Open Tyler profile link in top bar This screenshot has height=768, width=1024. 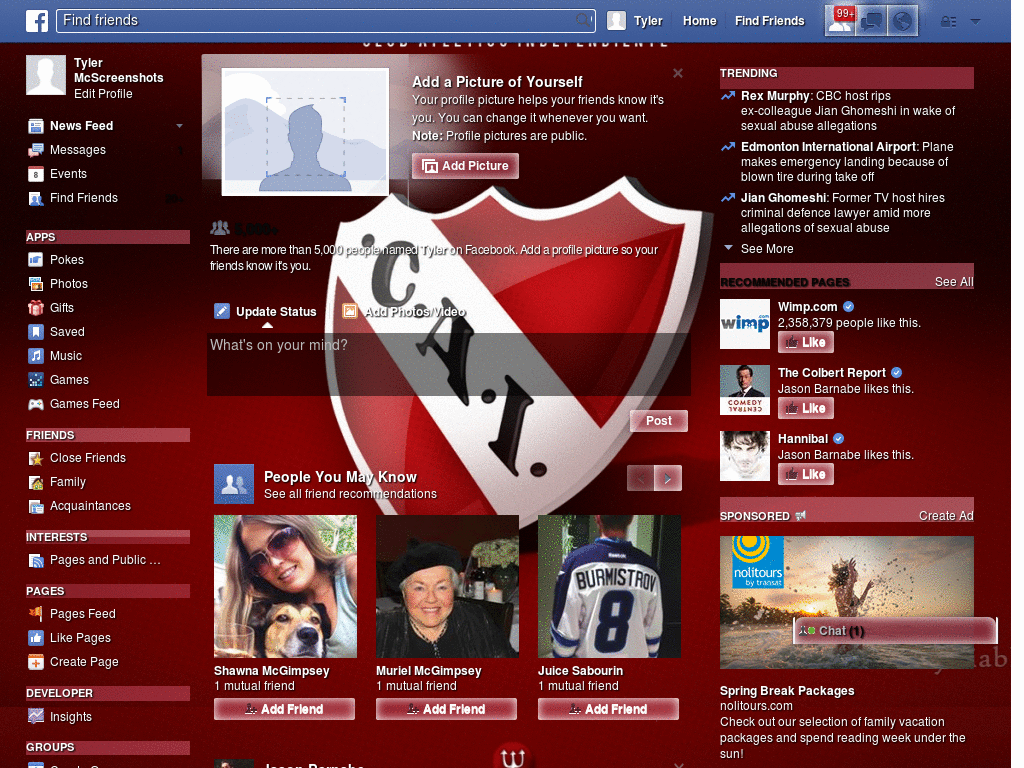coord(648,21)
